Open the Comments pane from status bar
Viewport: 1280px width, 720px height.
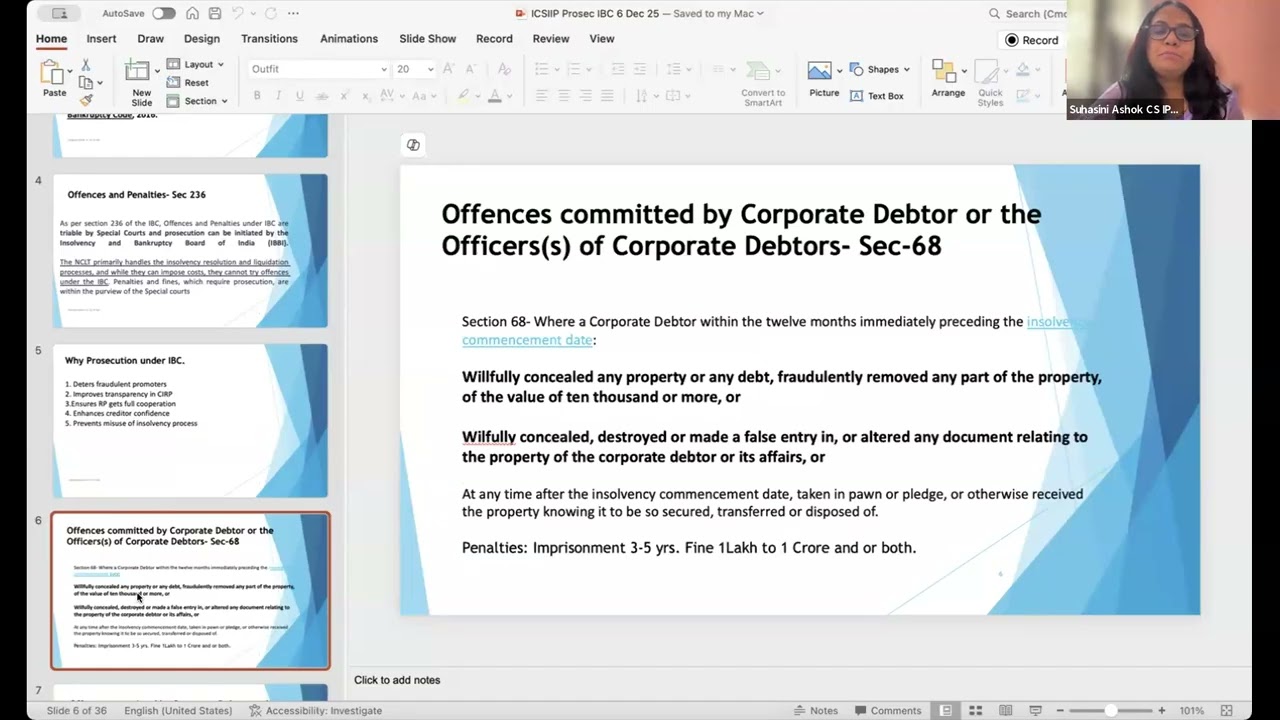tap(887, 711)
